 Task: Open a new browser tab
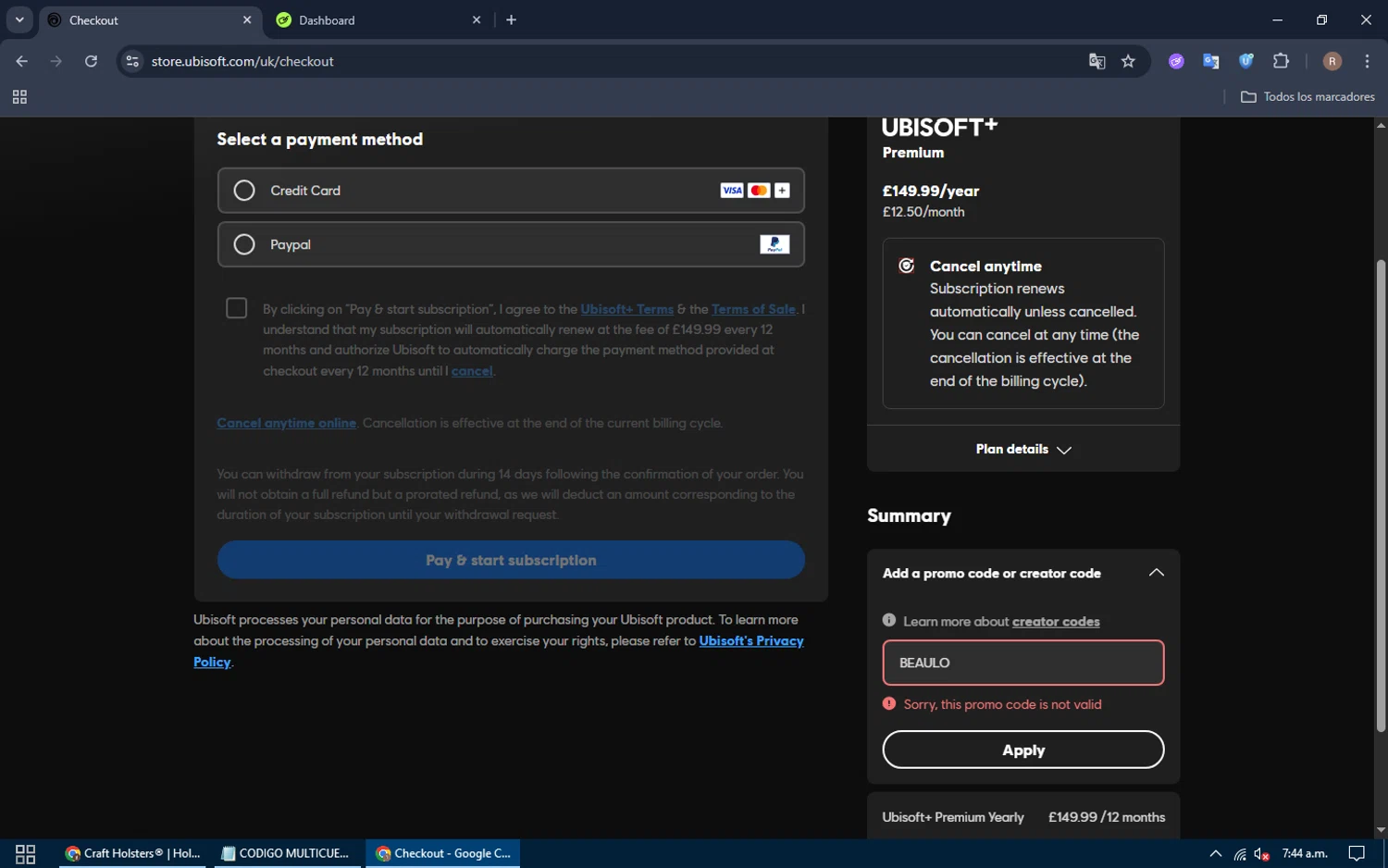click(511, 20)
